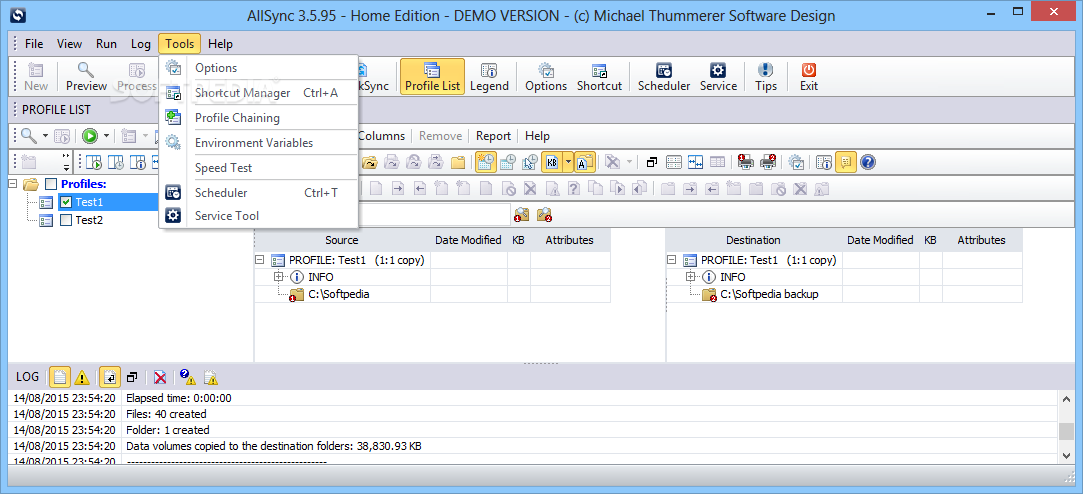
Task: Click the printer icon with badge 2
Action: [768, 162]
